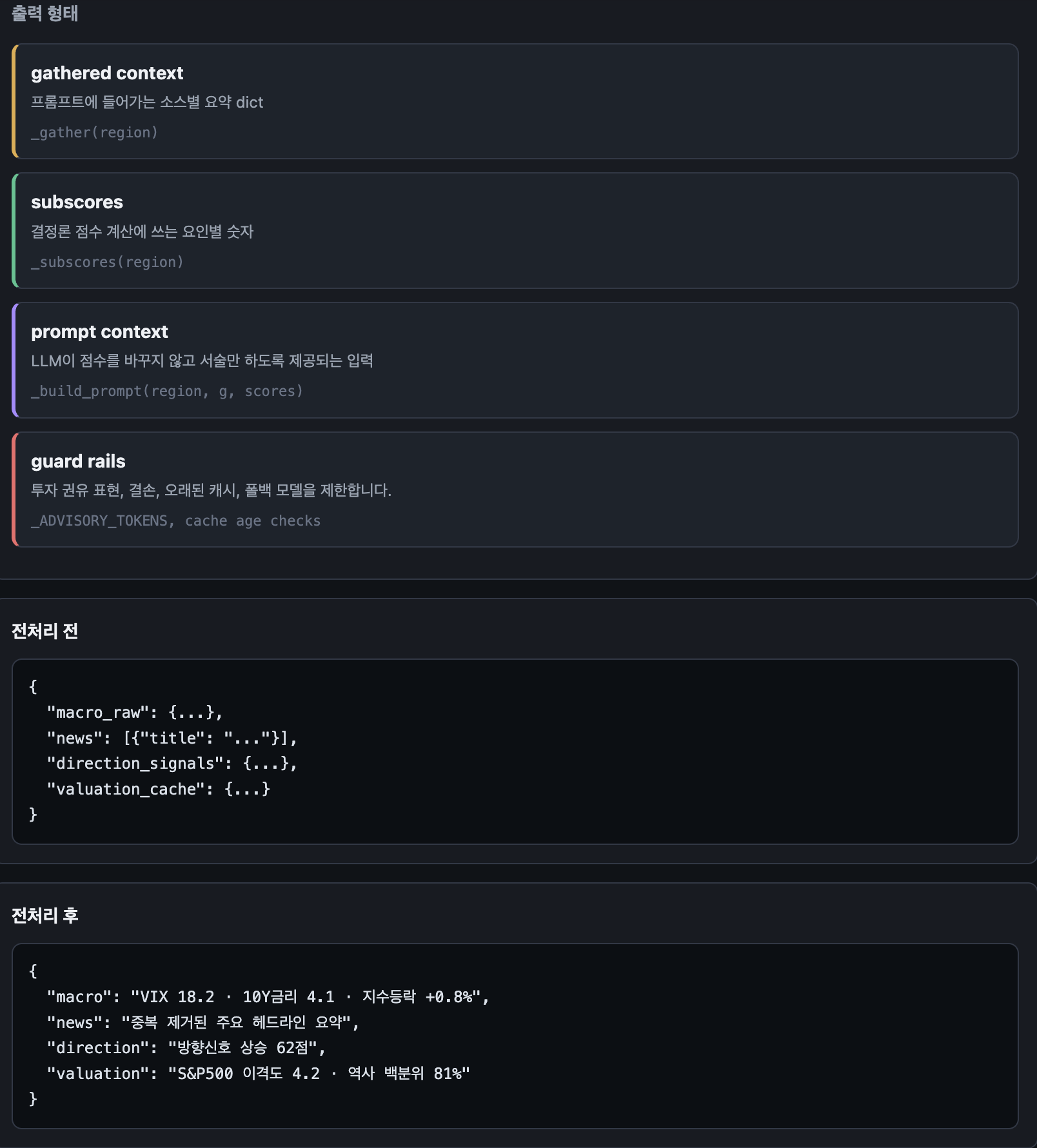Click the guard rails description text

(212, 490)
